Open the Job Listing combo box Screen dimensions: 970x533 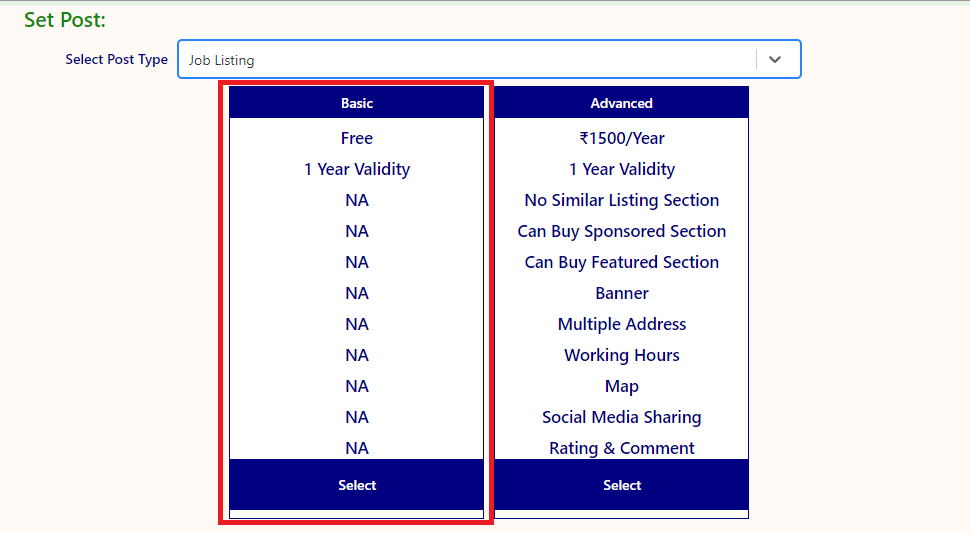465,60
